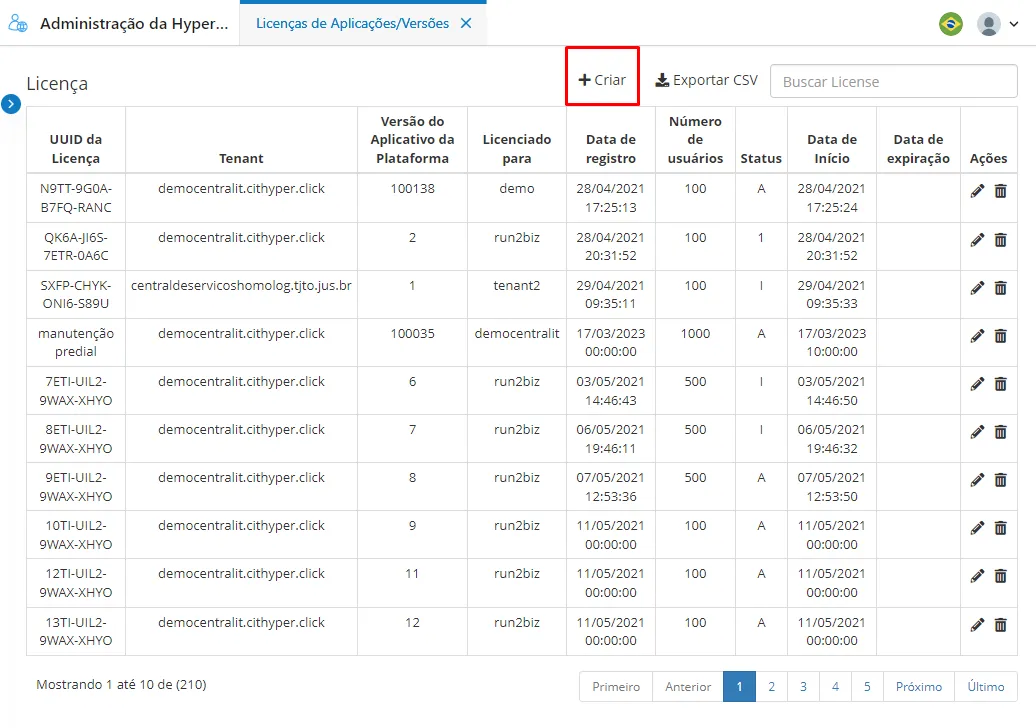Edit the 13TI-UIL2-9WAX-XHYO license

point(977,625)
